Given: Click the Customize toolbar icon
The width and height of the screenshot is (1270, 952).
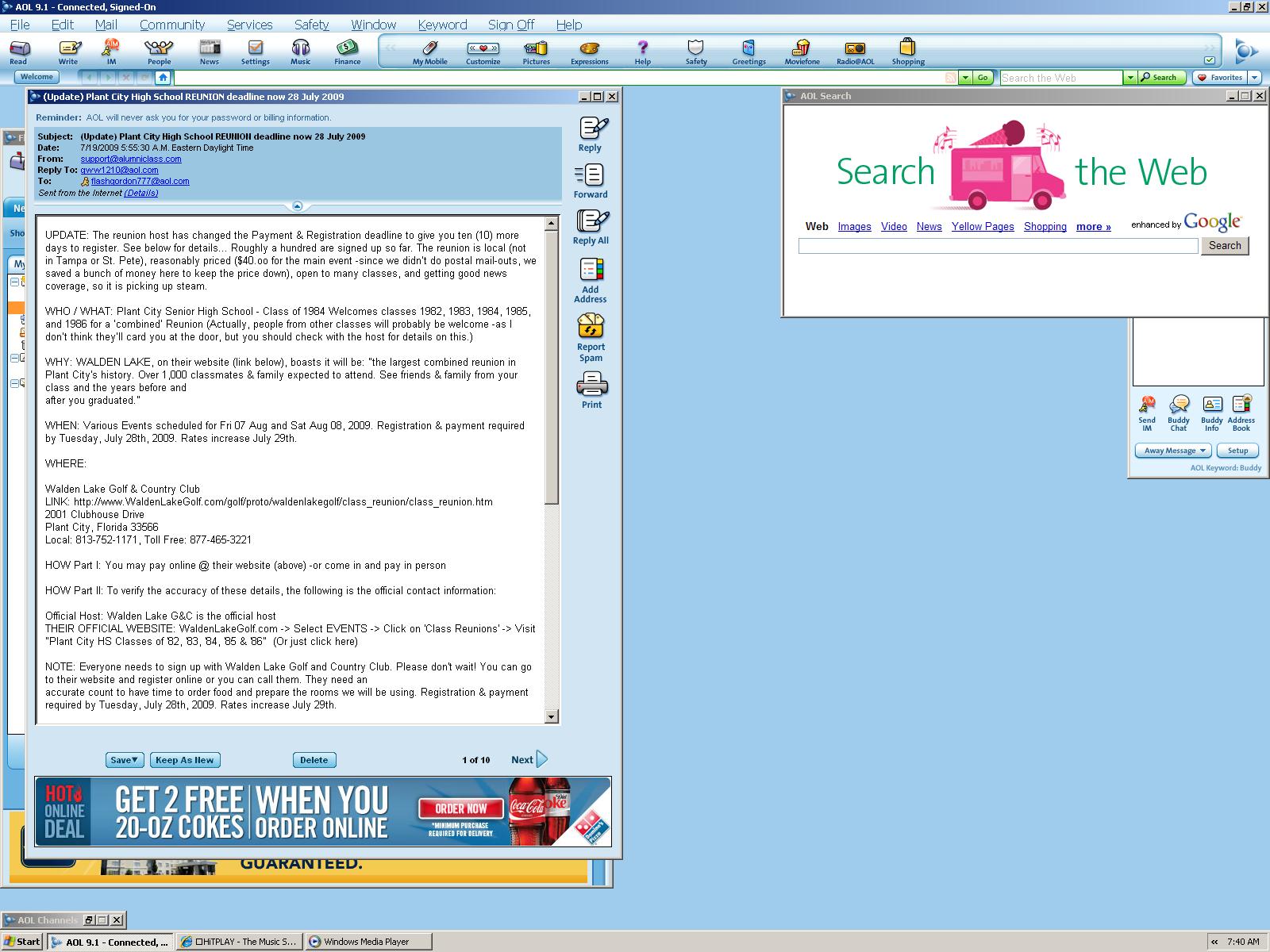Looking at the screenshot, I should (x=483, y=52).
